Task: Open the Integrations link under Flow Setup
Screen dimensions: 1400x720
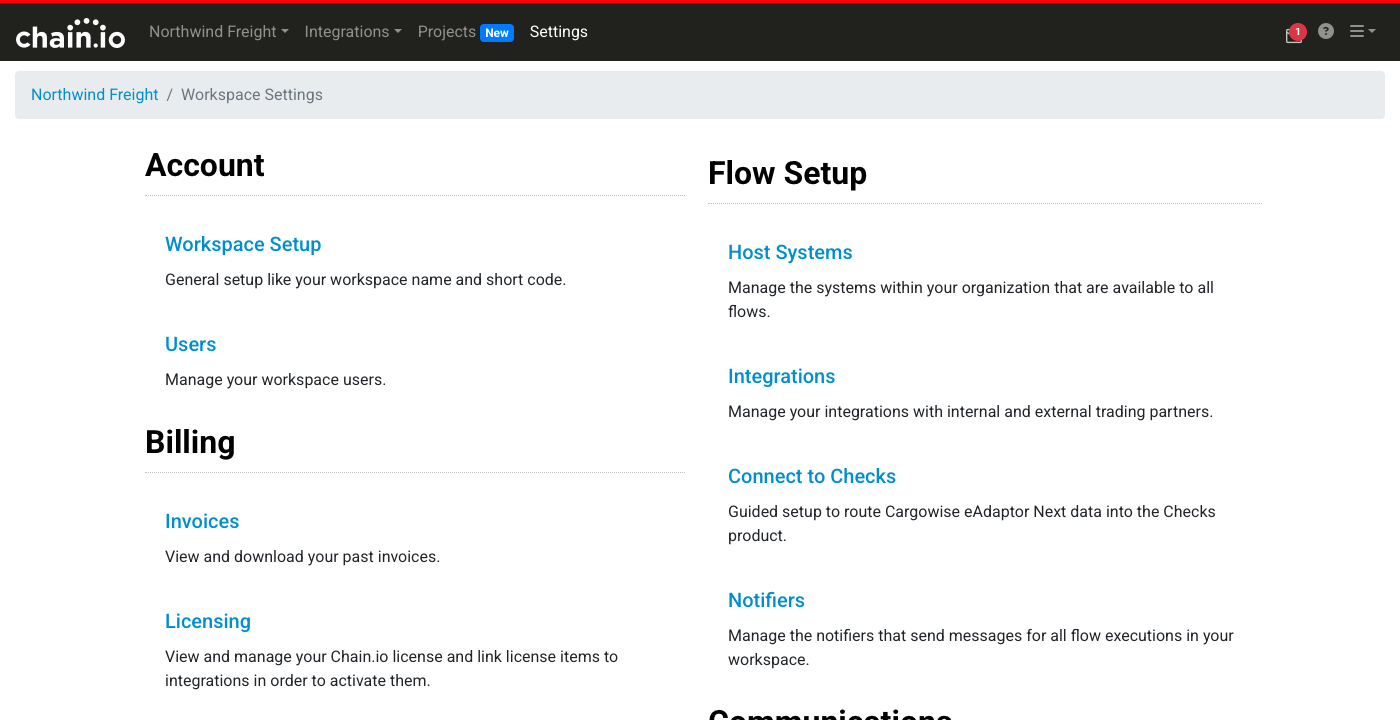Action: tap(781, 377)
